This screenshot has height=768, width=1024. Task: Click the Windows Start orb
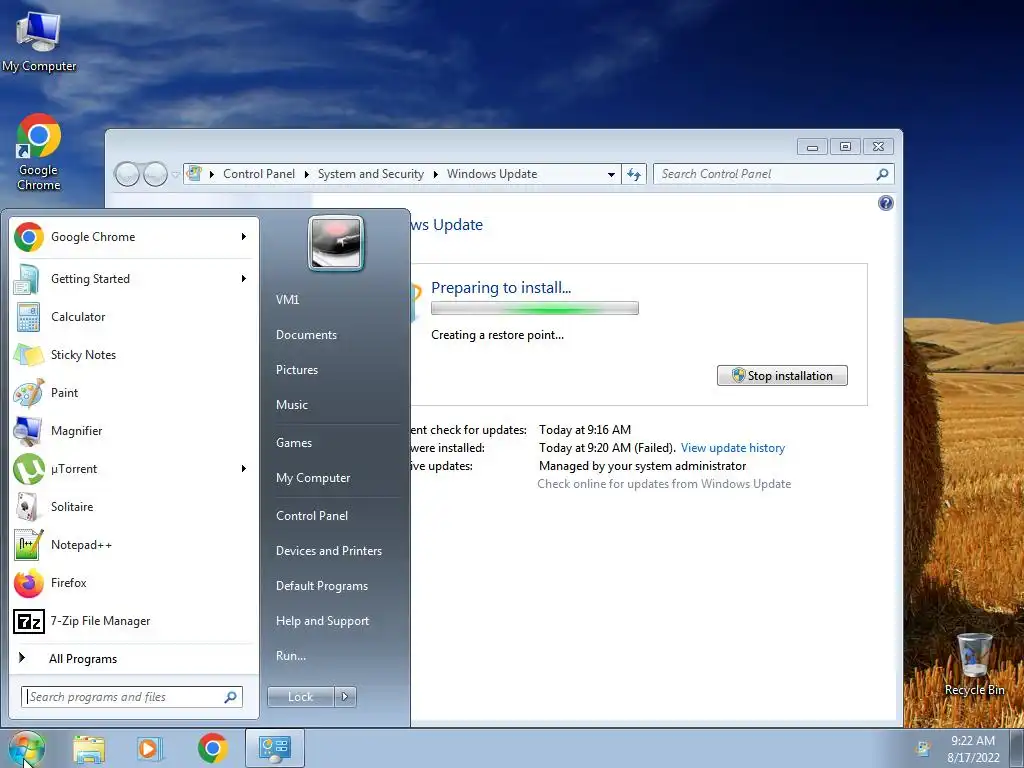(x=27, y=748)
